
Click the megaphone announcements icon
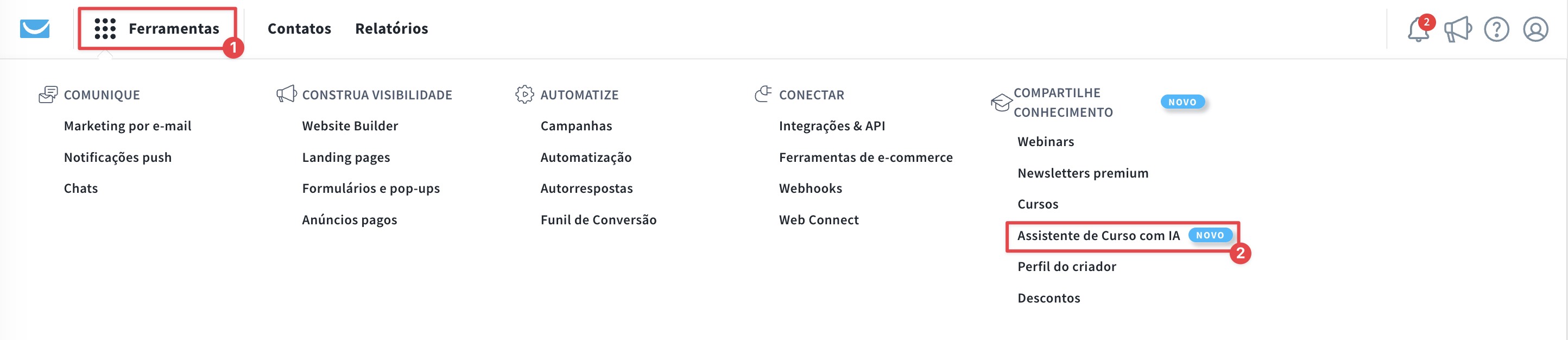[x=1457, y=29]
